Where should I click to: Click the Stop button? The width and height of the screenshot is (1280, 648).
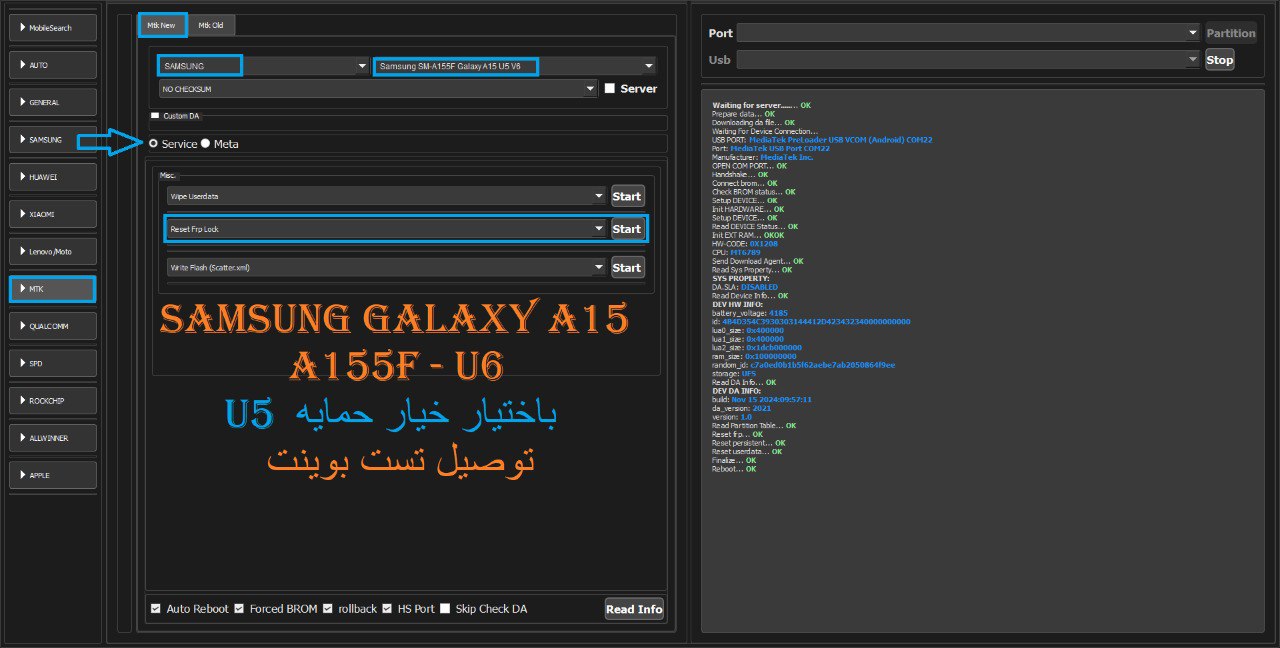coord(1220,60)
